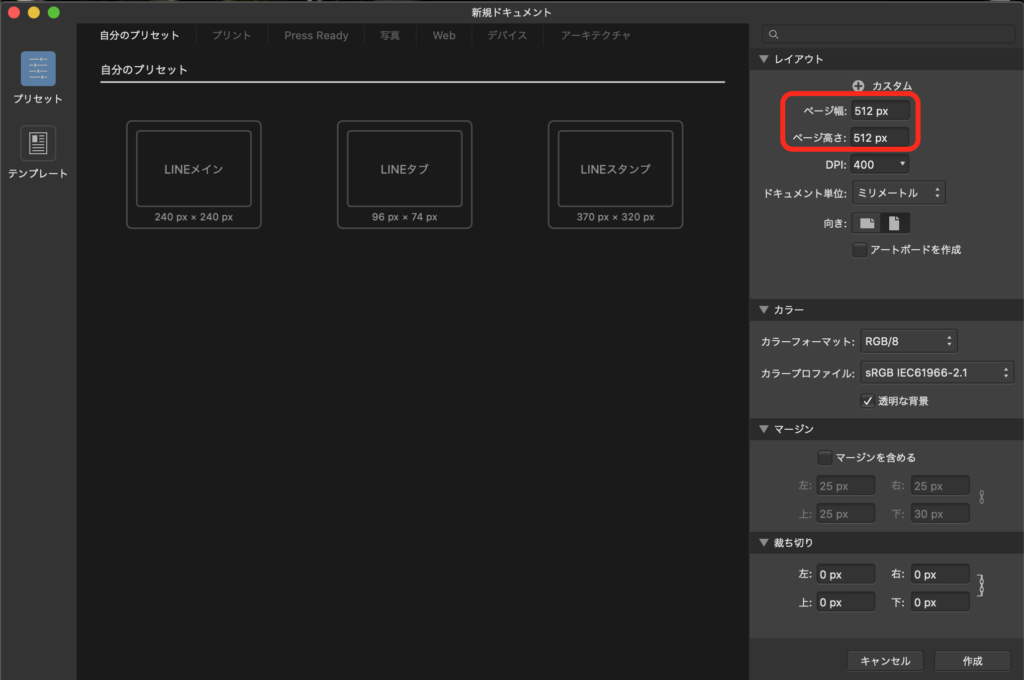Select landscape orientation icon
The image size is (1024, 680).
click(x=867, y=223)
